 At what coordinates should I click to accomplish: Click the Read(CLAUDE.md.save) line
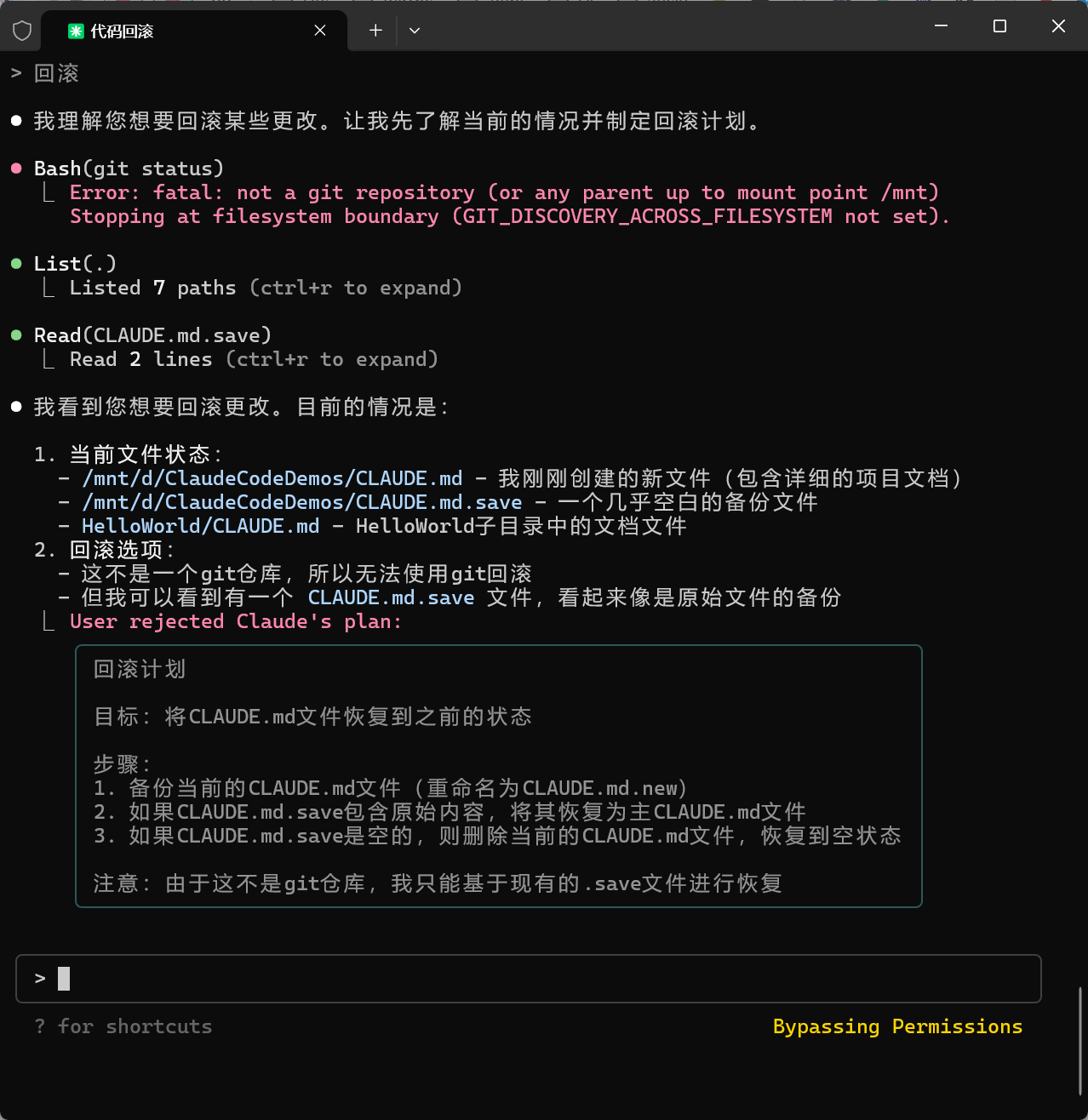152,335
